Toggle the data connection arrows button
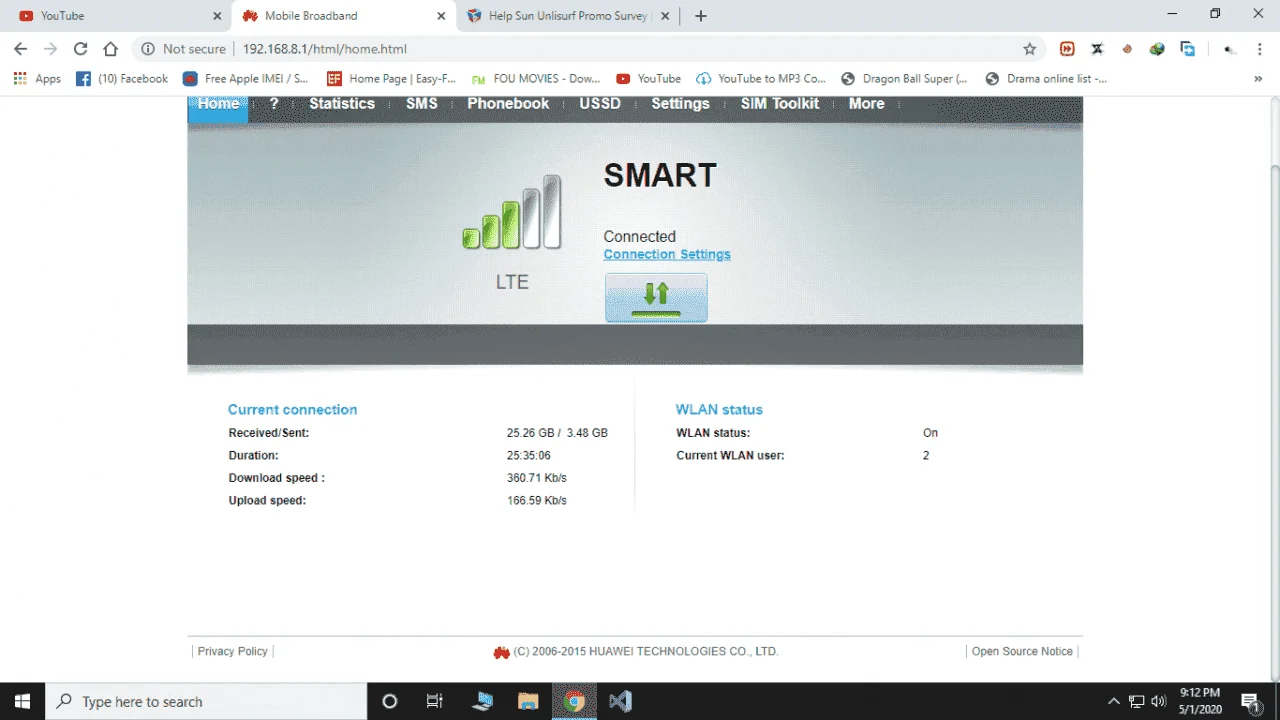This screenshot has height=720, width=1280. click(x=656, y=298)
